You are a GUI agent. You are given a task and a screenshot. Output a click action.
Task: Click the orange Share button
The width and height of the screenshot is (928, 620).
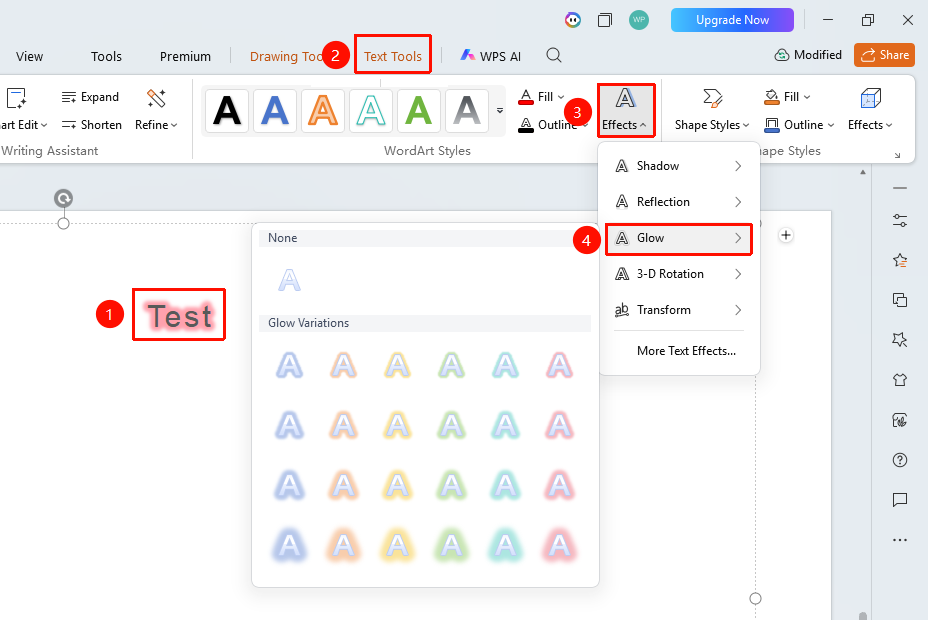point(884,55)
